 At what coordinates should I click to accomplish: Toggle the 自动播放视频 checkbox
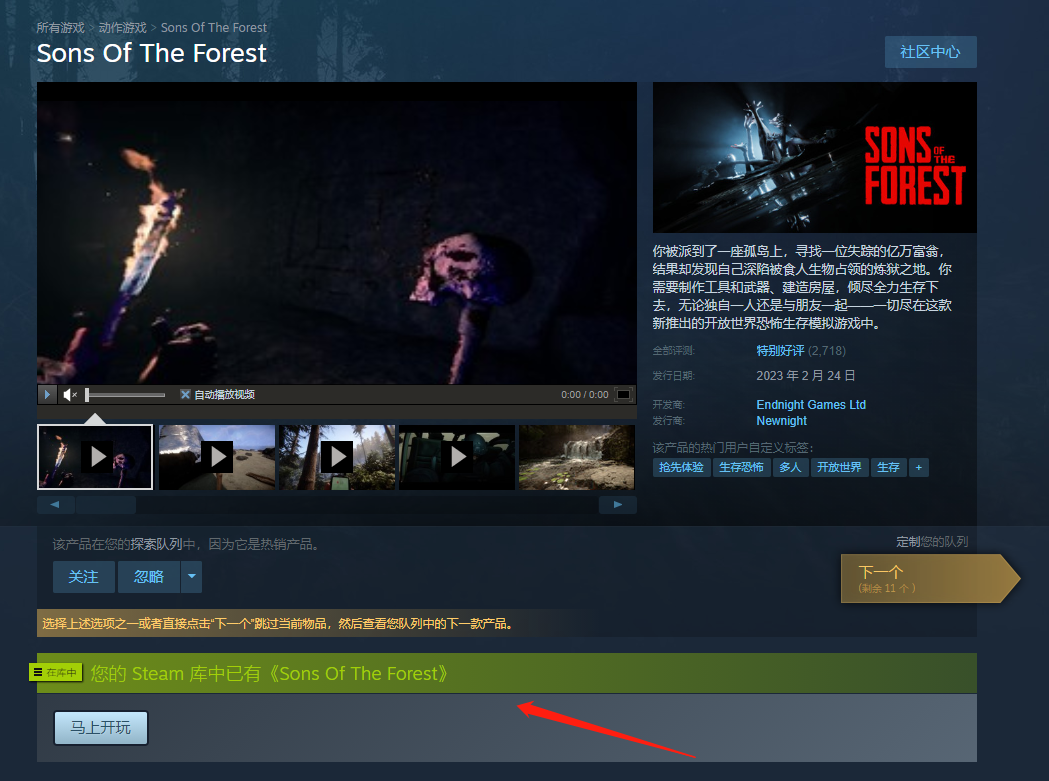[185, 395]
